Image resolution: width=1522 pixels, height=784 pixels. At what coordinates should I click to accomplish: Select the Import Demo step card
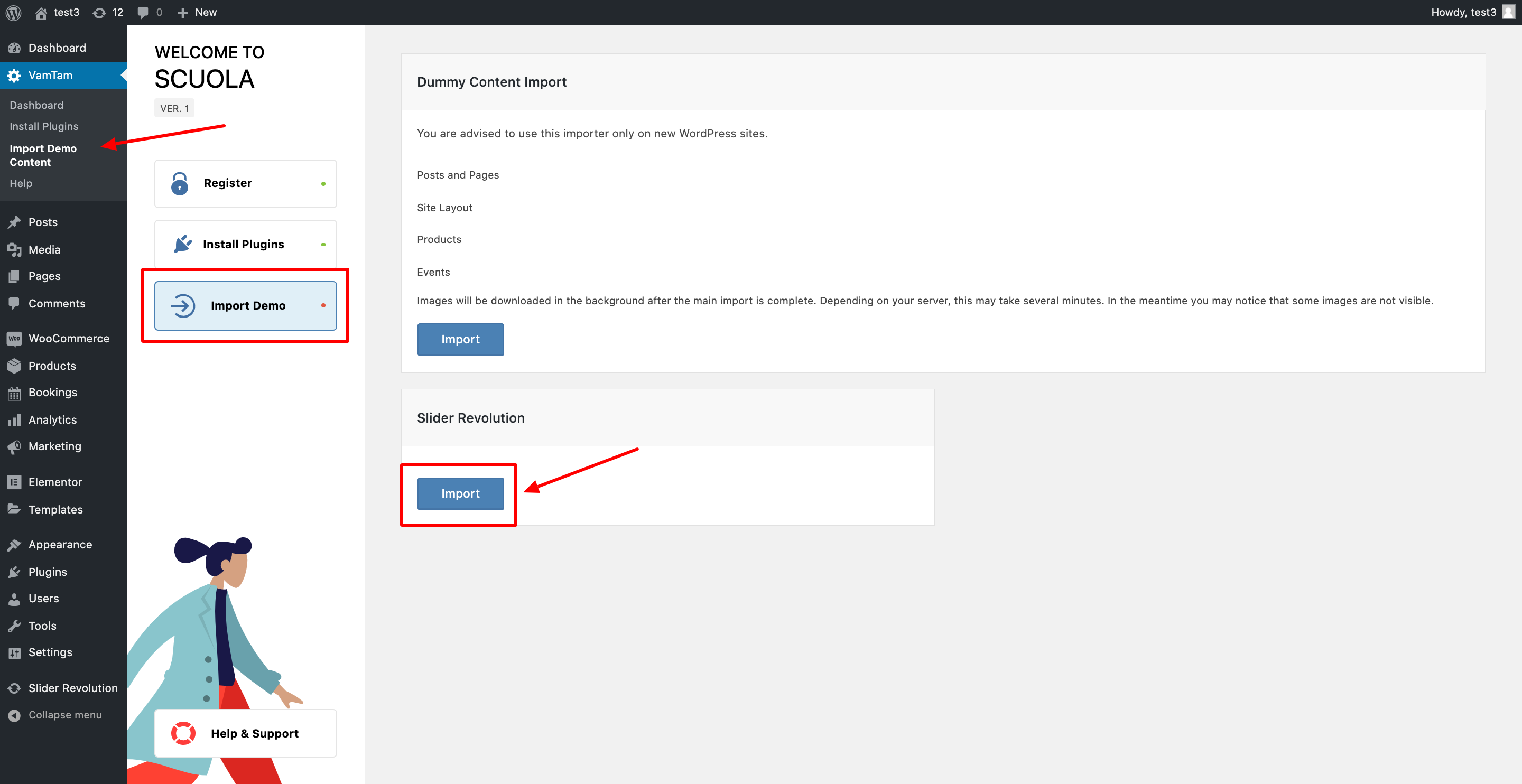click(245, 305)
